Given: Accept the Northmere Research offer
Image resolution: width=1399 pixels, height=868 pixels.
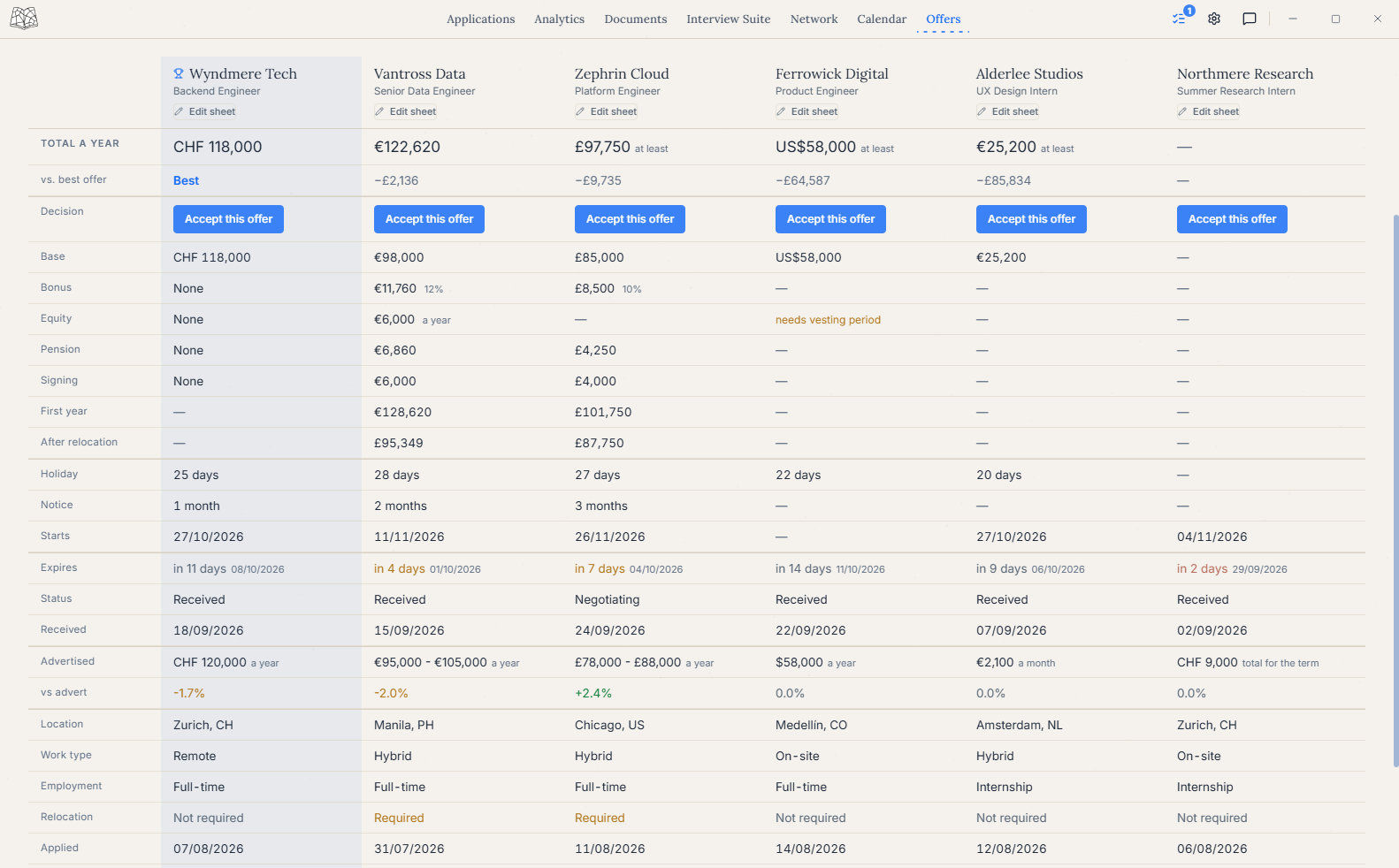Looking at the screenshot, I should pos(1232,219).
